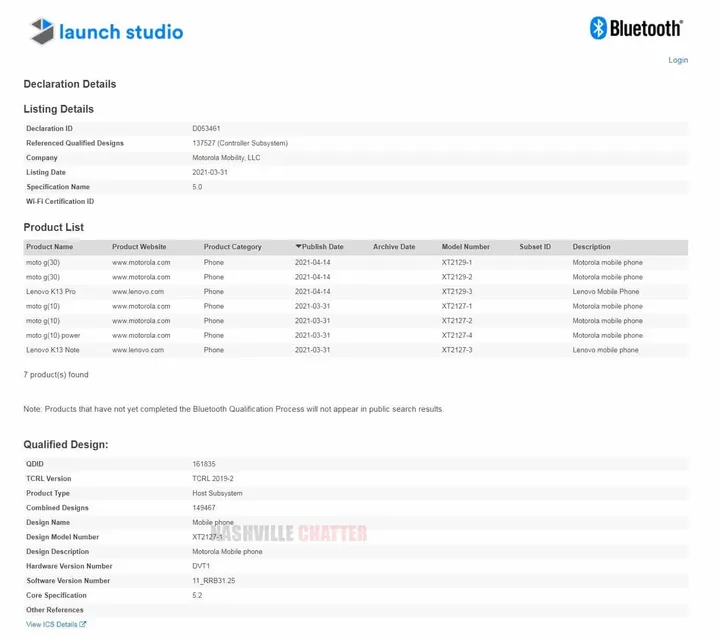This screenshot has height=639, width=720.
Task: Click the Subset ID column header
Action: [535, 247]
